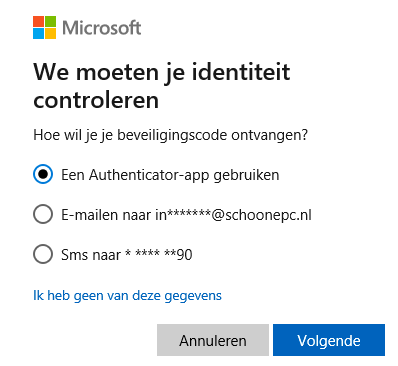Continue with the Volgende button

click(x=329, y=340)
